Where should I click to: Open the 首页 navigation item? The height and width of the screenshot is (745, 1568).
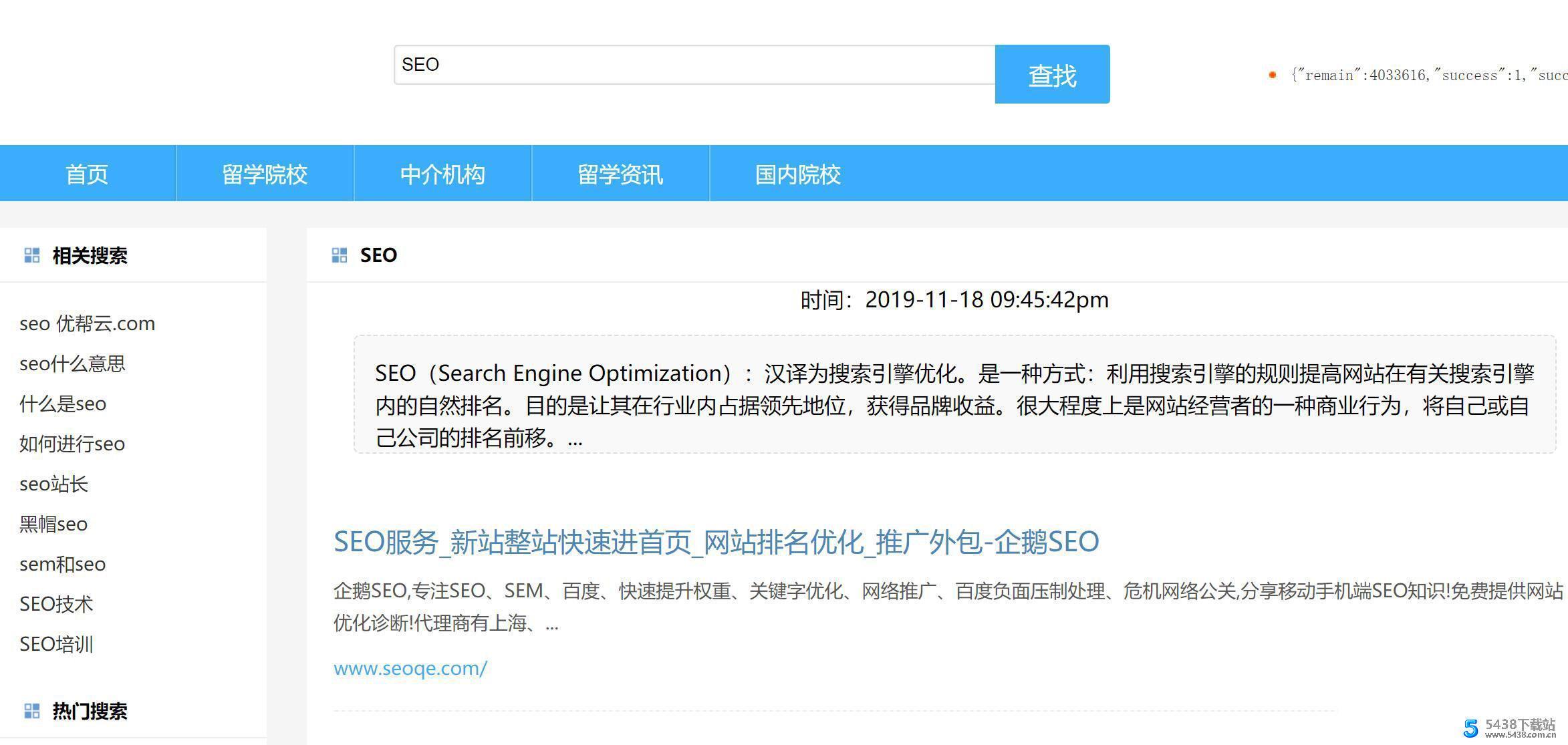pyautogui.click(x=87, y=173)
